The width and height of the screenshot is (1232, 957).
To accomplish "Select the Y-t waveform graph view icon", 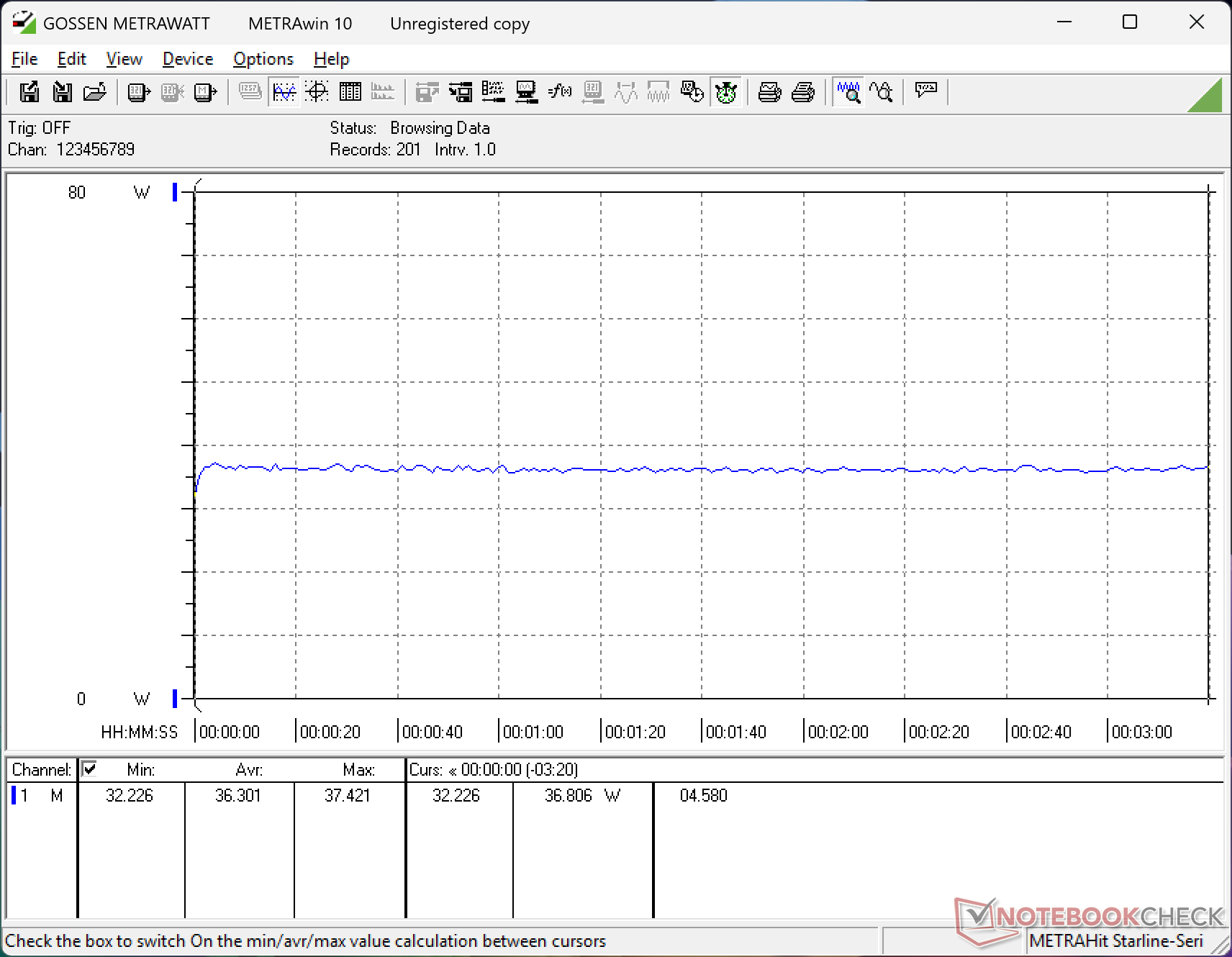I will pyautogui.click(x=284, y=92).
